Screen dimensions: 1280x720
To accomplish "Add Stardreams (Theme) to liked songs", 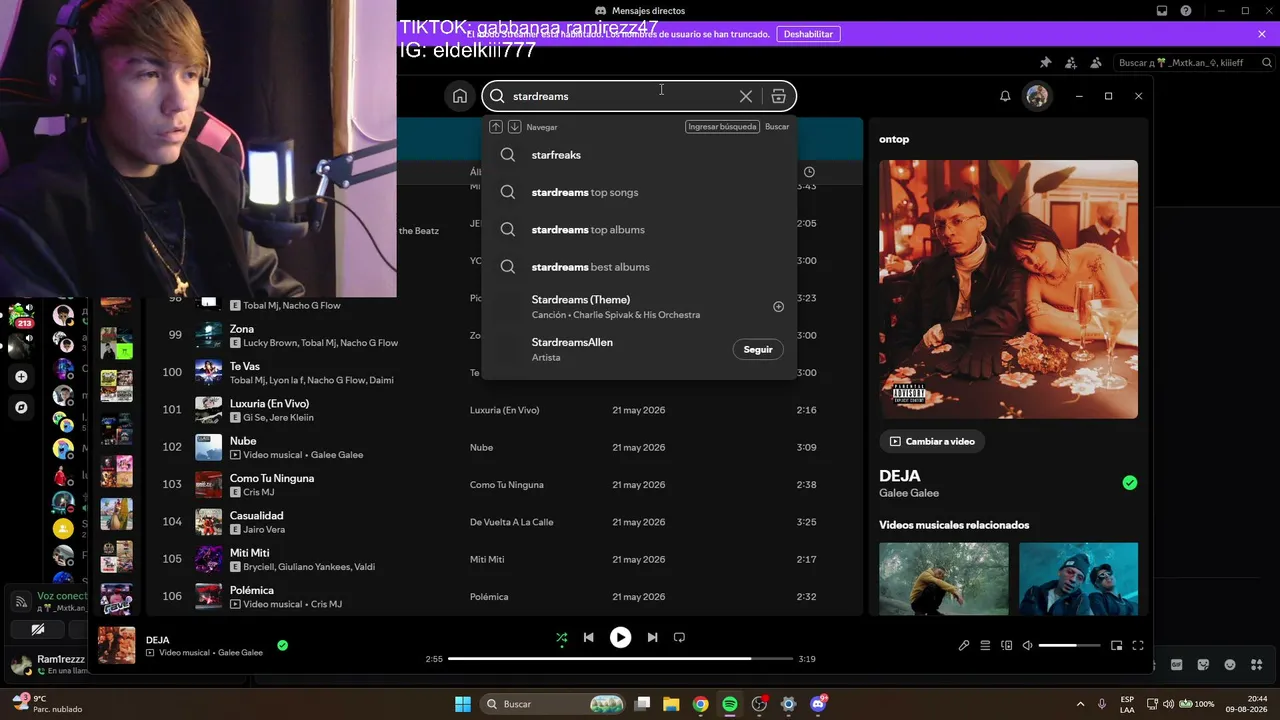I will pos(779,307).
